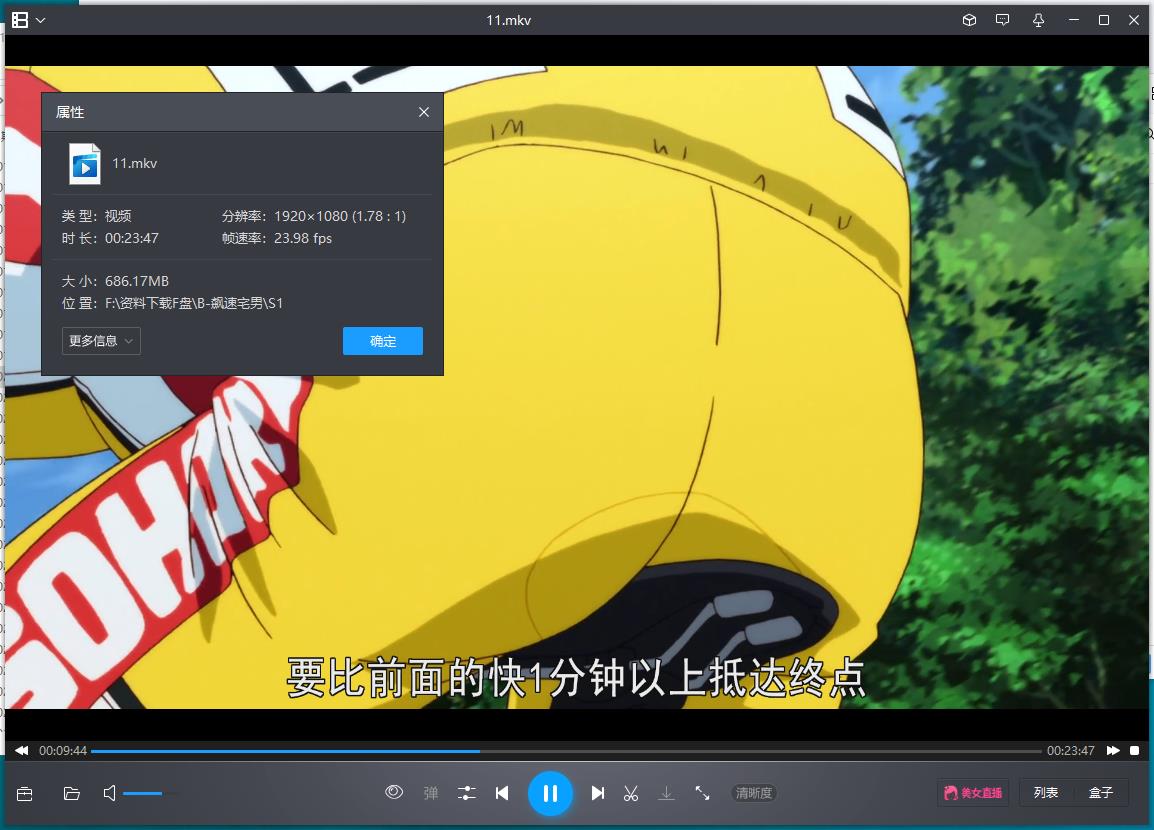1154x830 pixels.
Task: Mute audio with the speaker icon
Action: pos(110,793)
